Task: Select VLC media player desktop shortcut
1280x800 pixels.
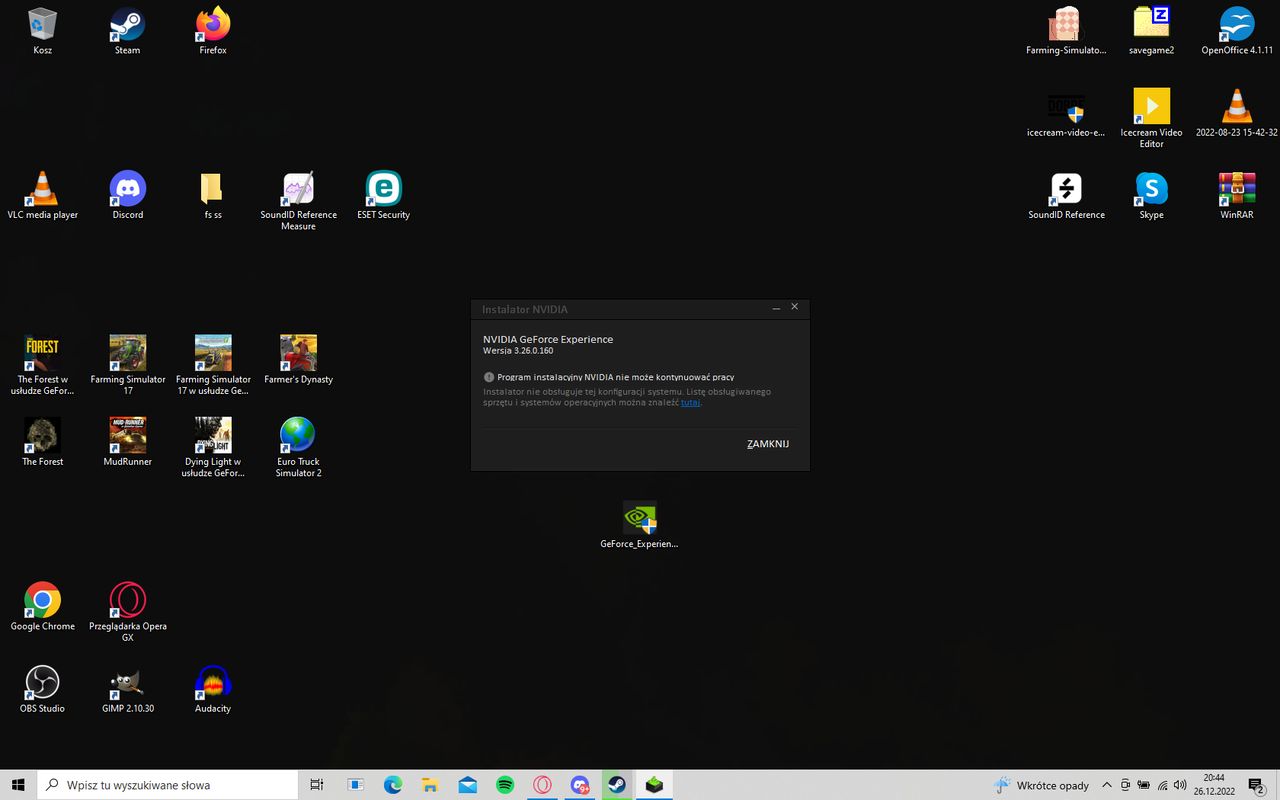Action: tap(43, 196)
